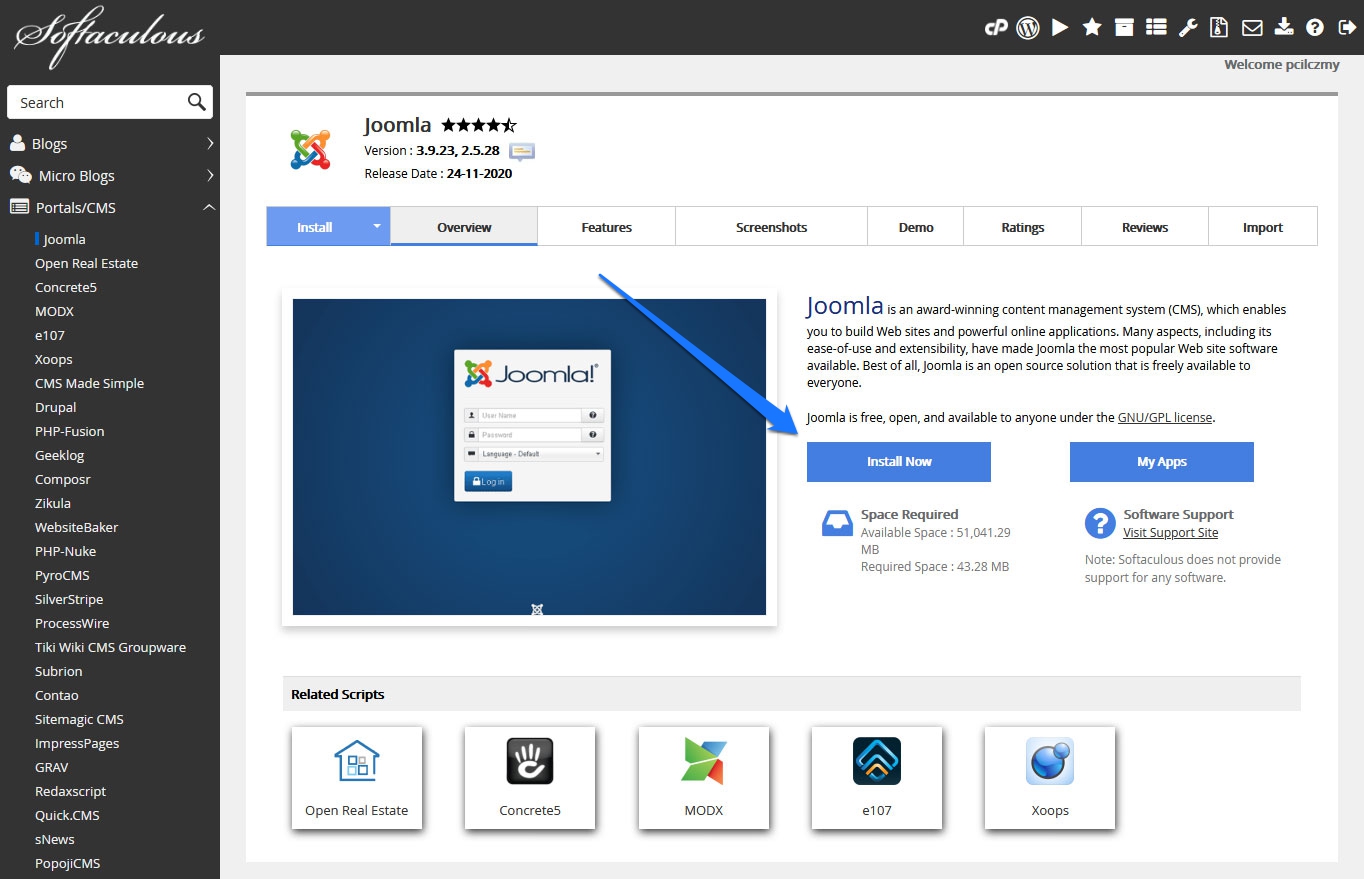Open the Install tab dropdown arrow
Viewport: 1364px width, 879px height.
point(377,226)
